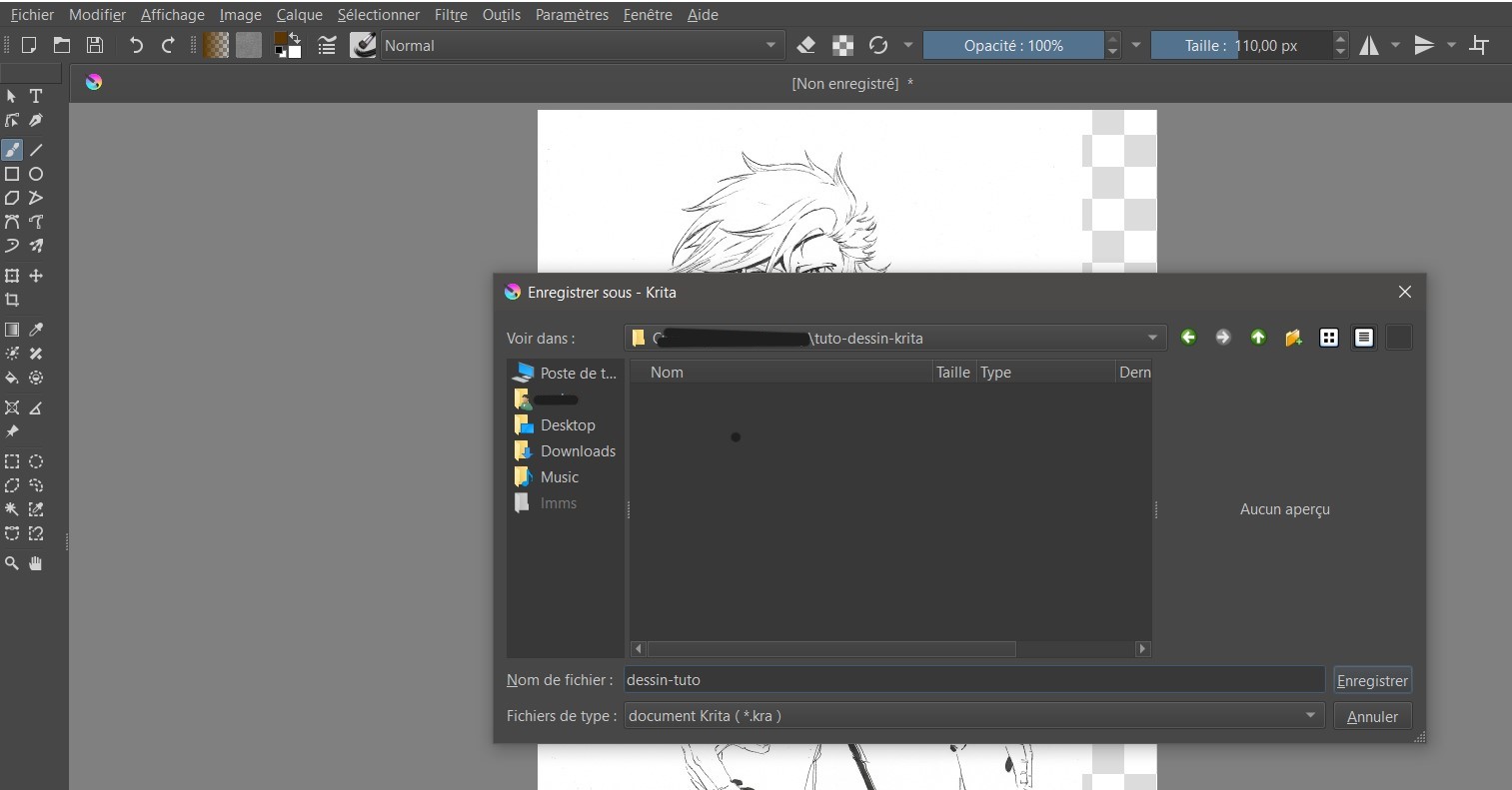Select the Move tool
The width and height of the screenshot is (1512, 790).
point(36,276)
